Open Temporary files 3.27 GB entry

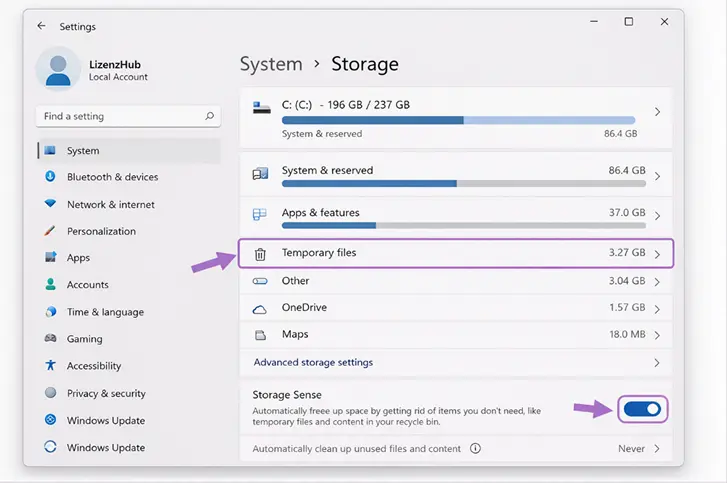[456, 253]
